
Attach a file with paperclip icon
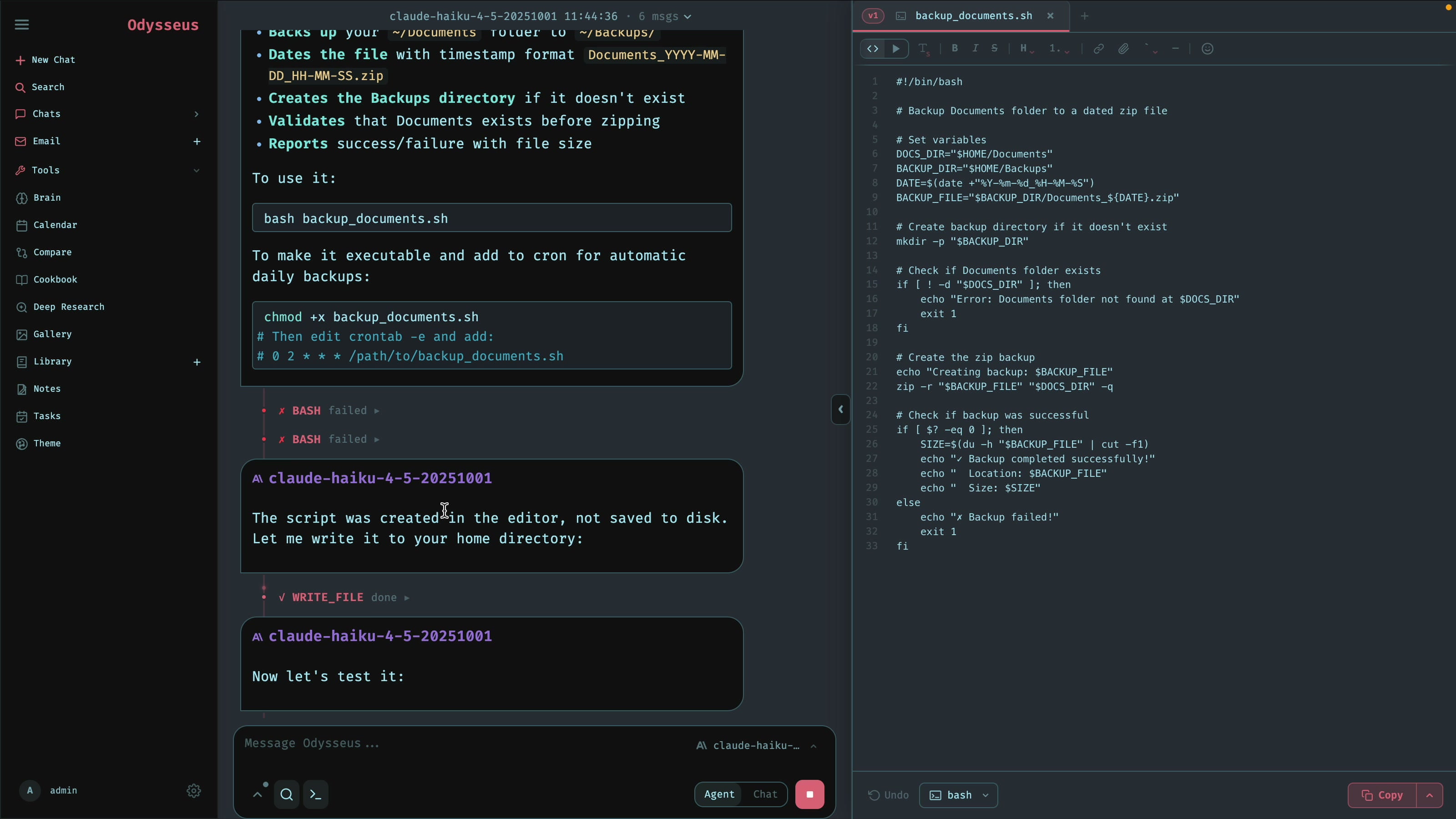click(1124, 49)
